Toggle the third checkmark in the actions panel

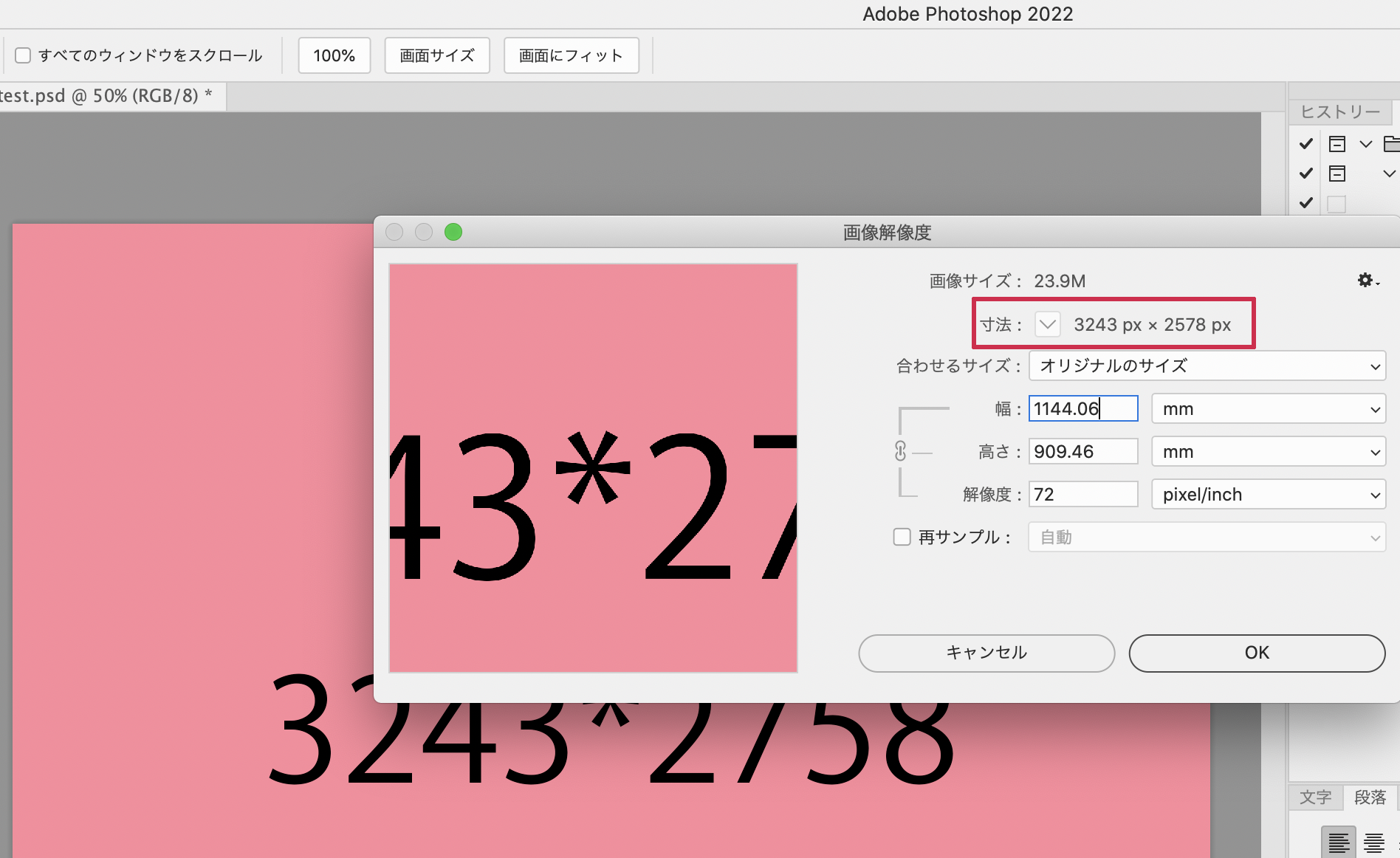1306,203
